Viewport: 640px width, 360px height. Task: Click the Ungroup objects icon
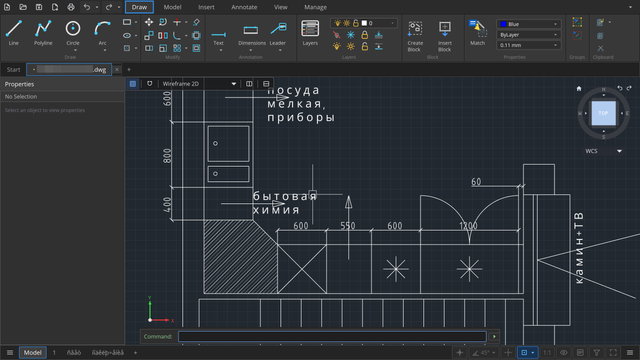click(x=577, y=36)
